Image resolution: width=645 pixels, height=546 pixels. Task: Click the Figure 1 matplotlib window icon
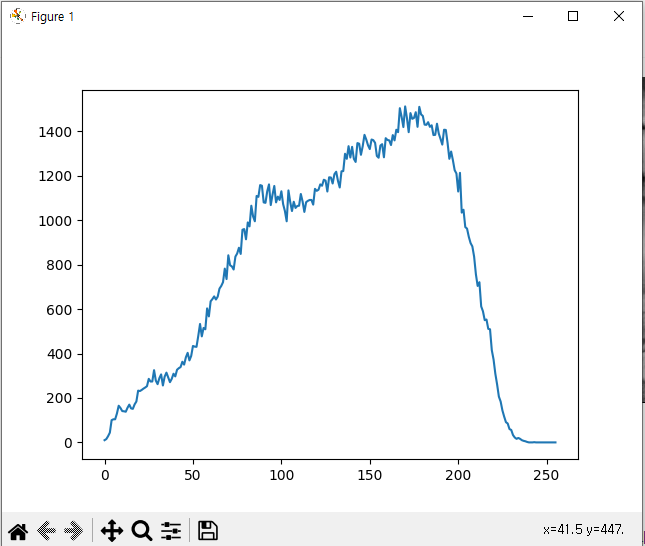coord(17,16)
